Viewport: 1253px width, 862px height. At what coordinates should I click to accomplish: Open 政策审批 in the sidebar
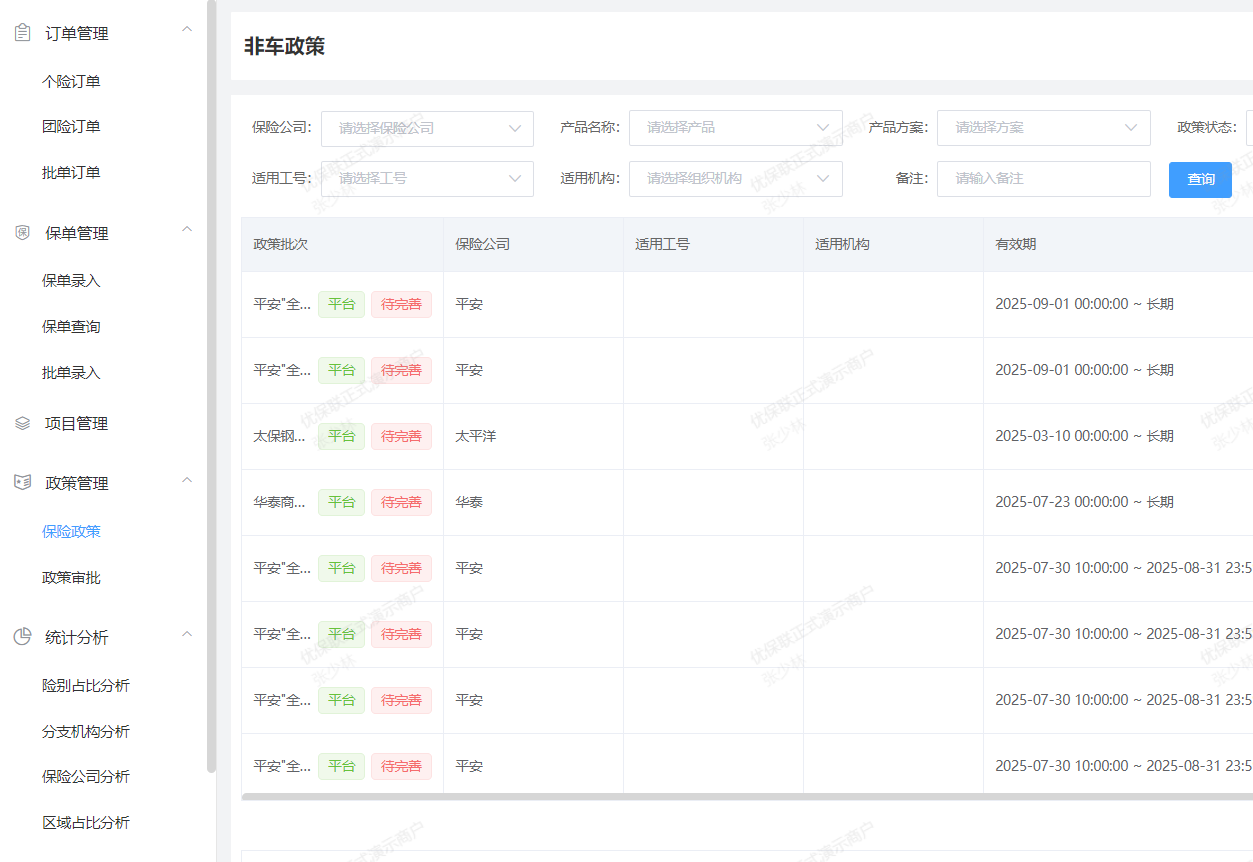tap(71, 578)
